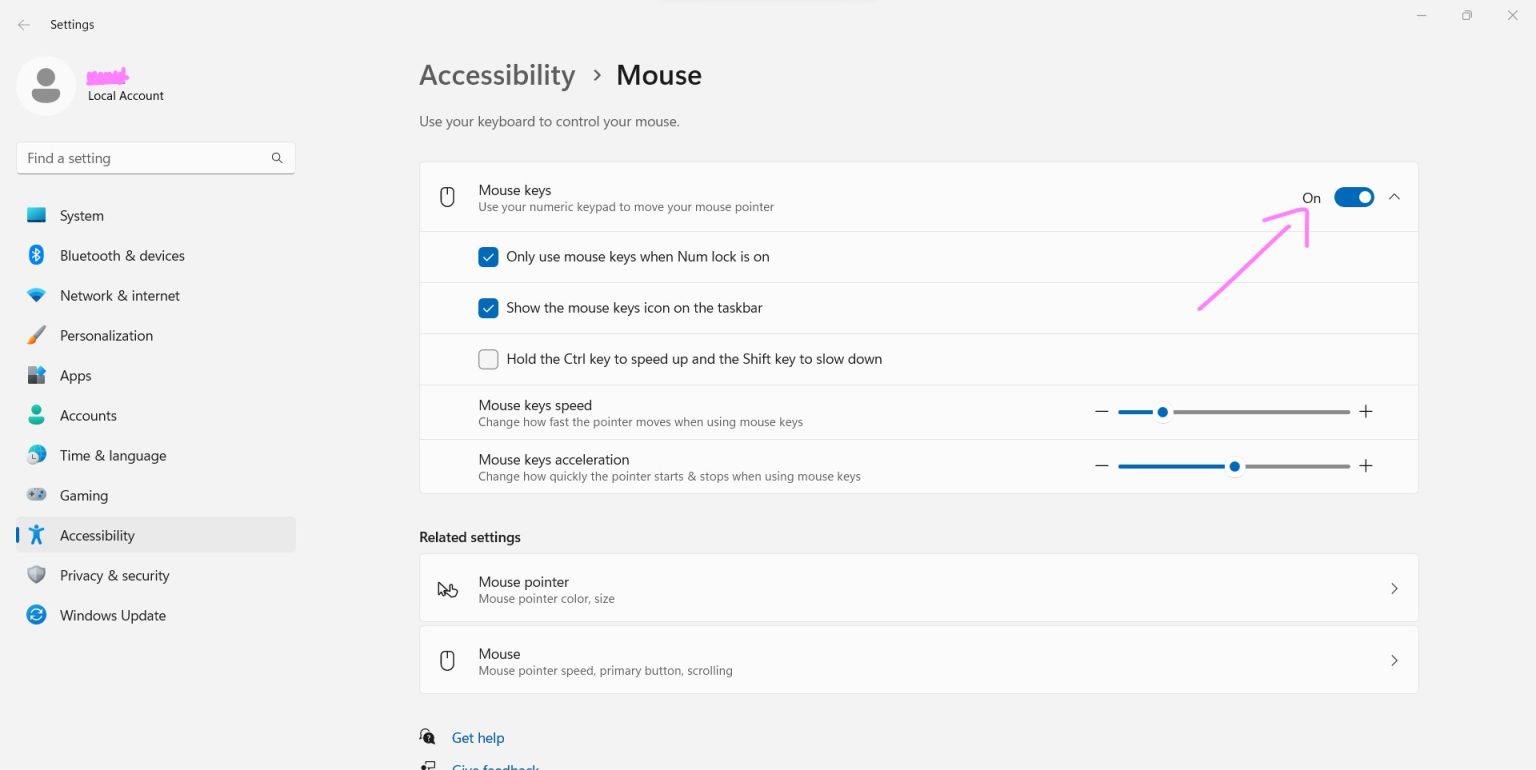Click the Gaming controller icon
1536x770 pixels.
point(37,495)
